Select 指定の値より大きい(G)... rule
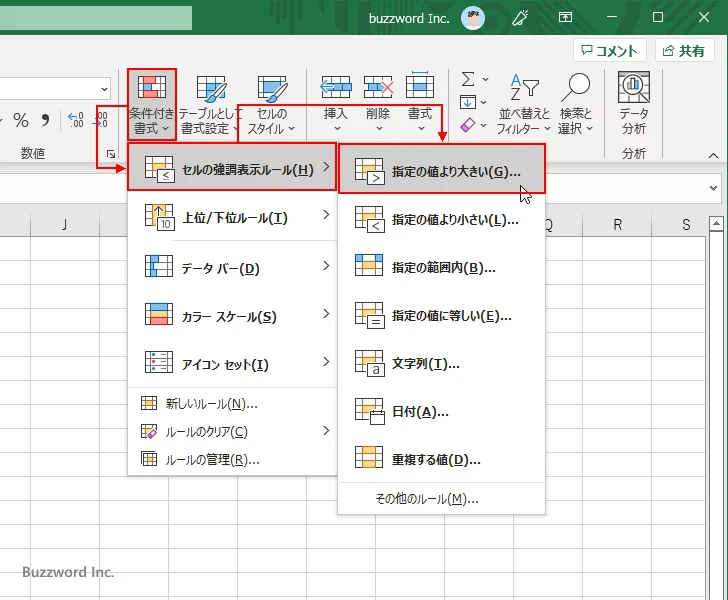 pos(442,169)
